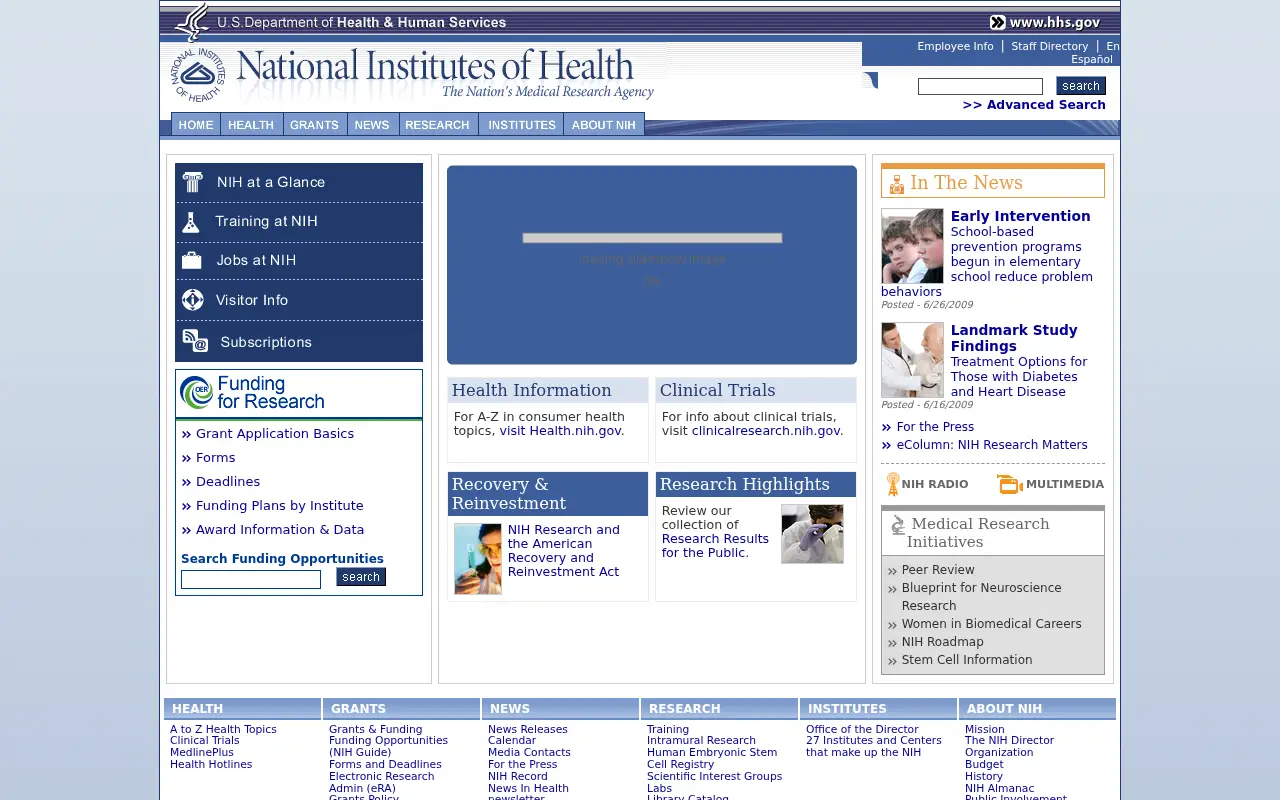The height and width of the screenshot is (800, 1280).
Task: Click the Training at NIH flask icon
Action: [x=191, y=222]
